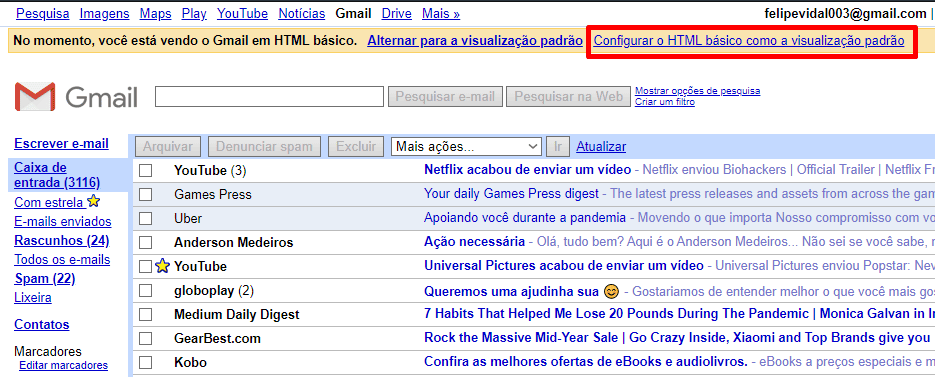Open Imagens in the top bar
The height and width of the screenshot is (377, 935).
point(104,13)
